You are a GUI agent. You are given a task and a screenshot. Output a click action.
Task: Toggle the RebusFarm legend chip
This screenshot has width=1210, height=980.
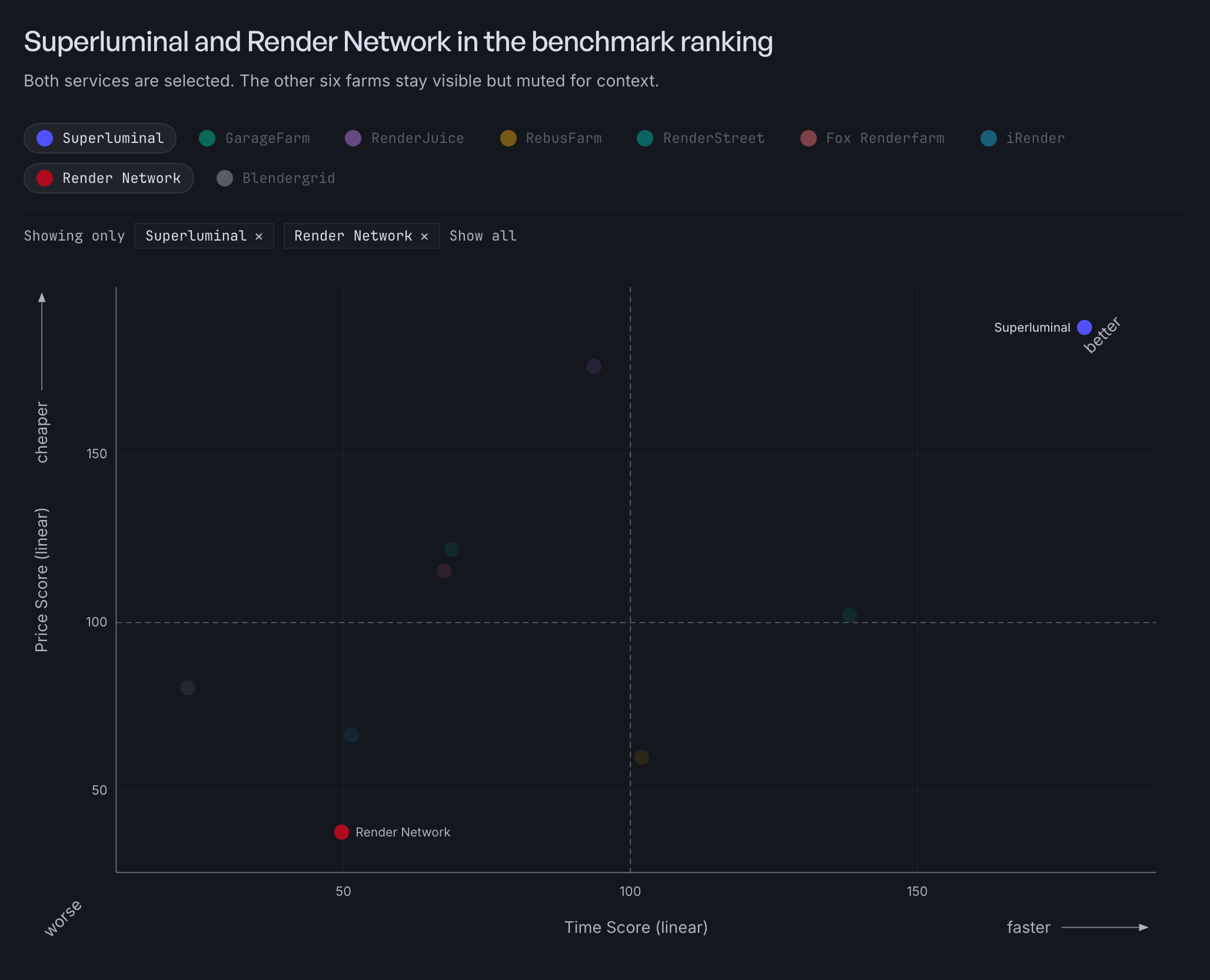(551, 138)
